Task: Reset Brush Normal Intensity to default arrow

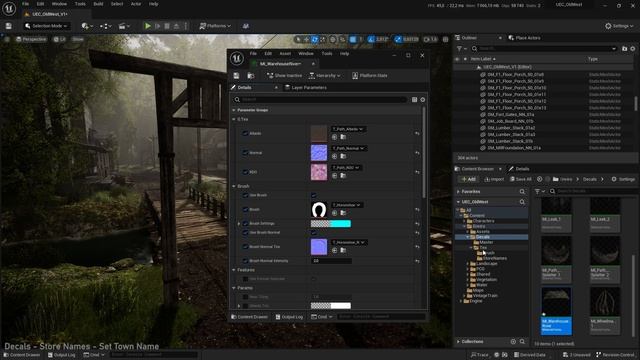Action: tap(417, 261)
